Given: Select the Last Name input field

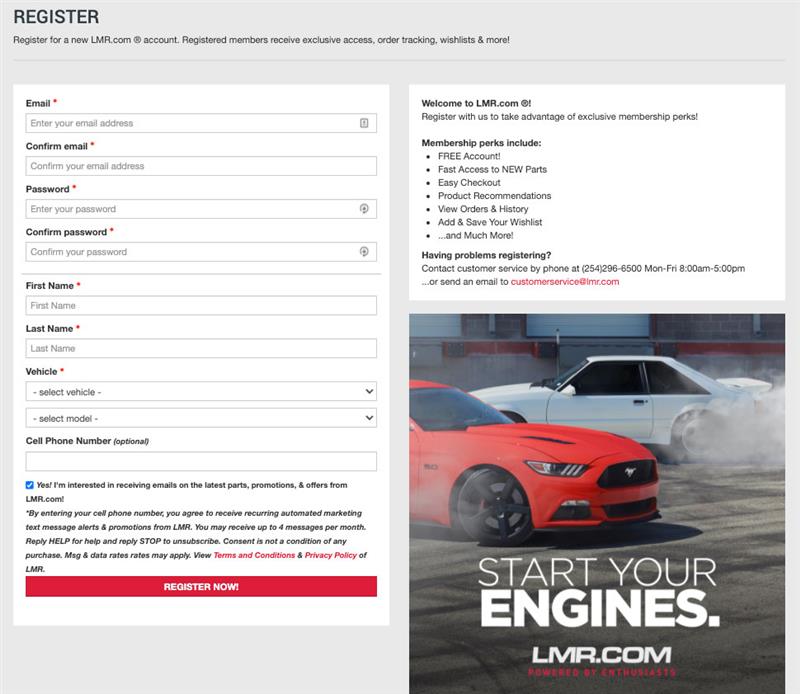Looking at the screenshot, I should point(201,348).
